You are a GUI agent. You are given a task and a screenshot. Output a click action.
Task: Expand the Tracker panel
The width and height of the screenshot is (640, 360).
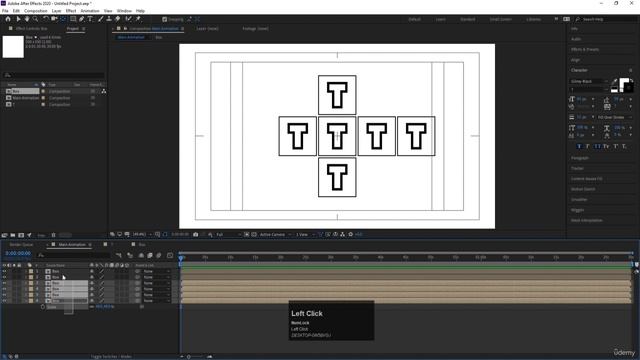[577, 168]
